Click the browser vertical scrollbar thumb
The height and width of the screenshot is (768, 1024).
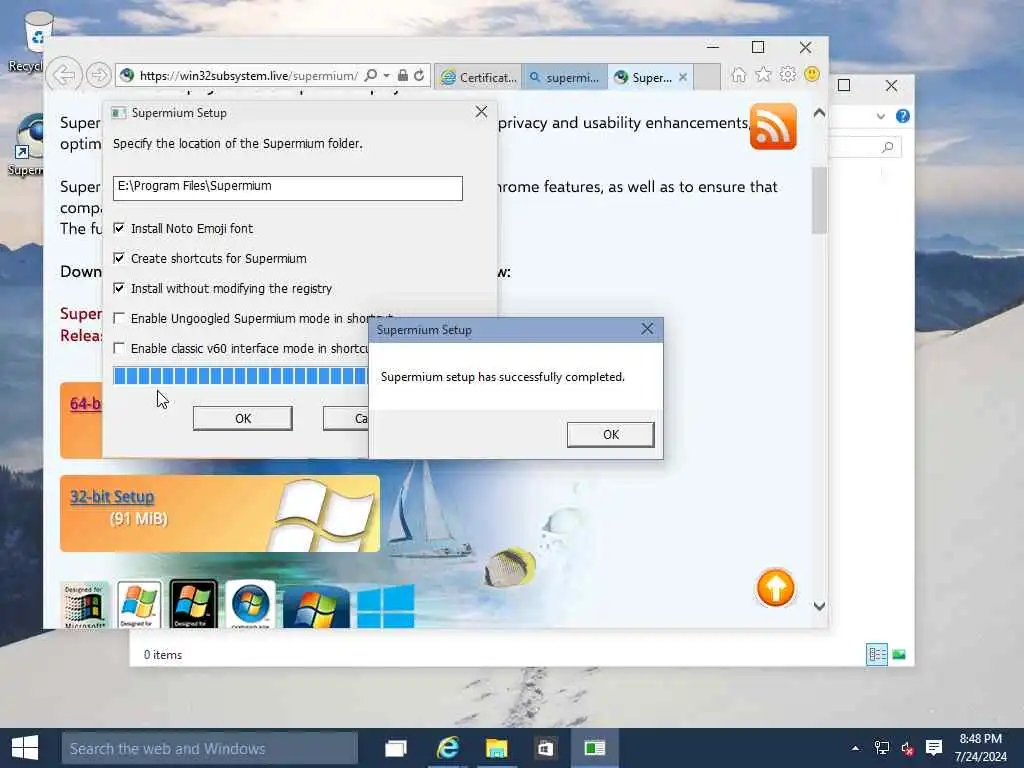click(x=820, y=200)
